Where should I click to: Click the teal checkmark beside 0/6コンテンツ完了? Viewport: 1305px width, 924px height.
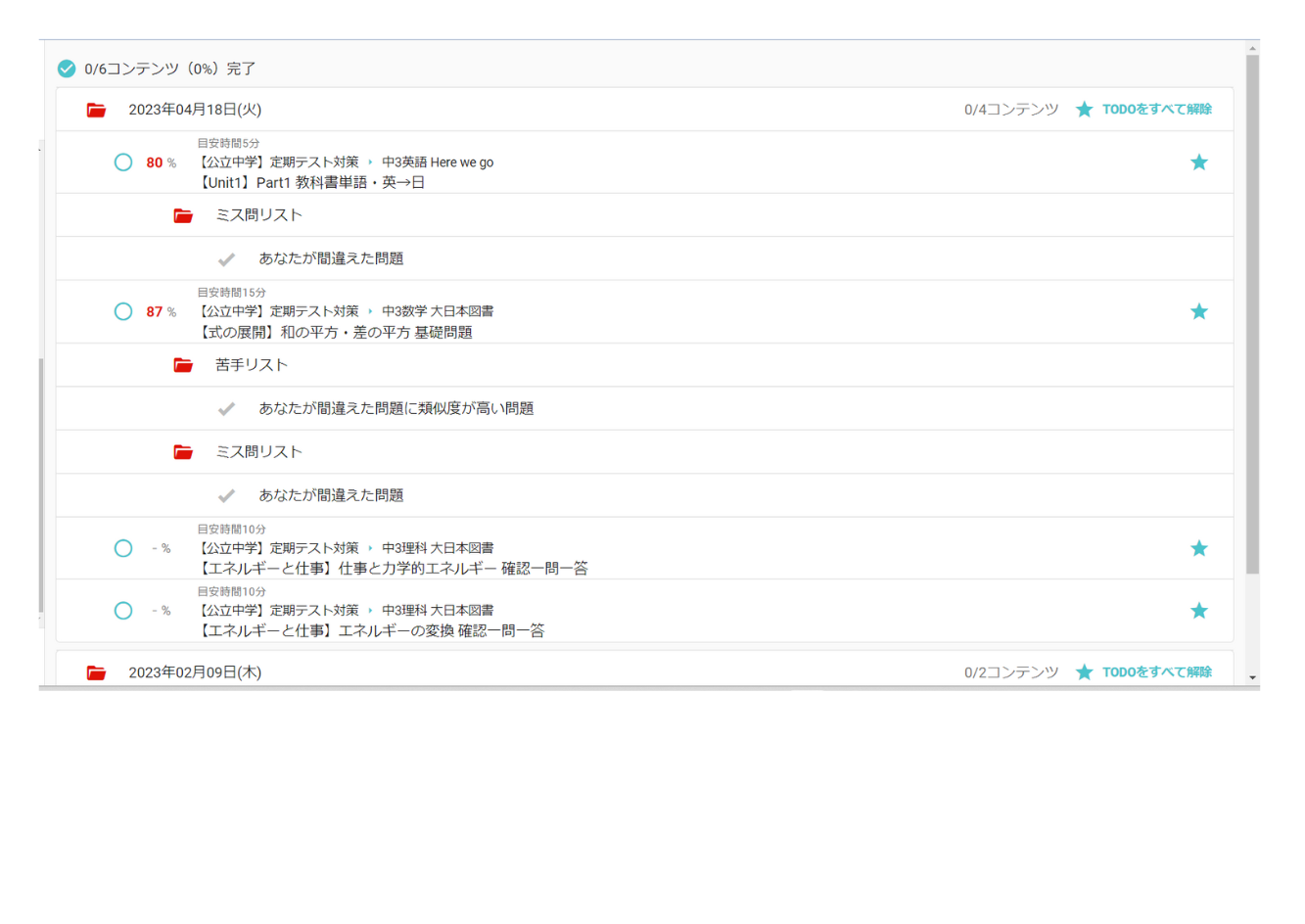67,69
